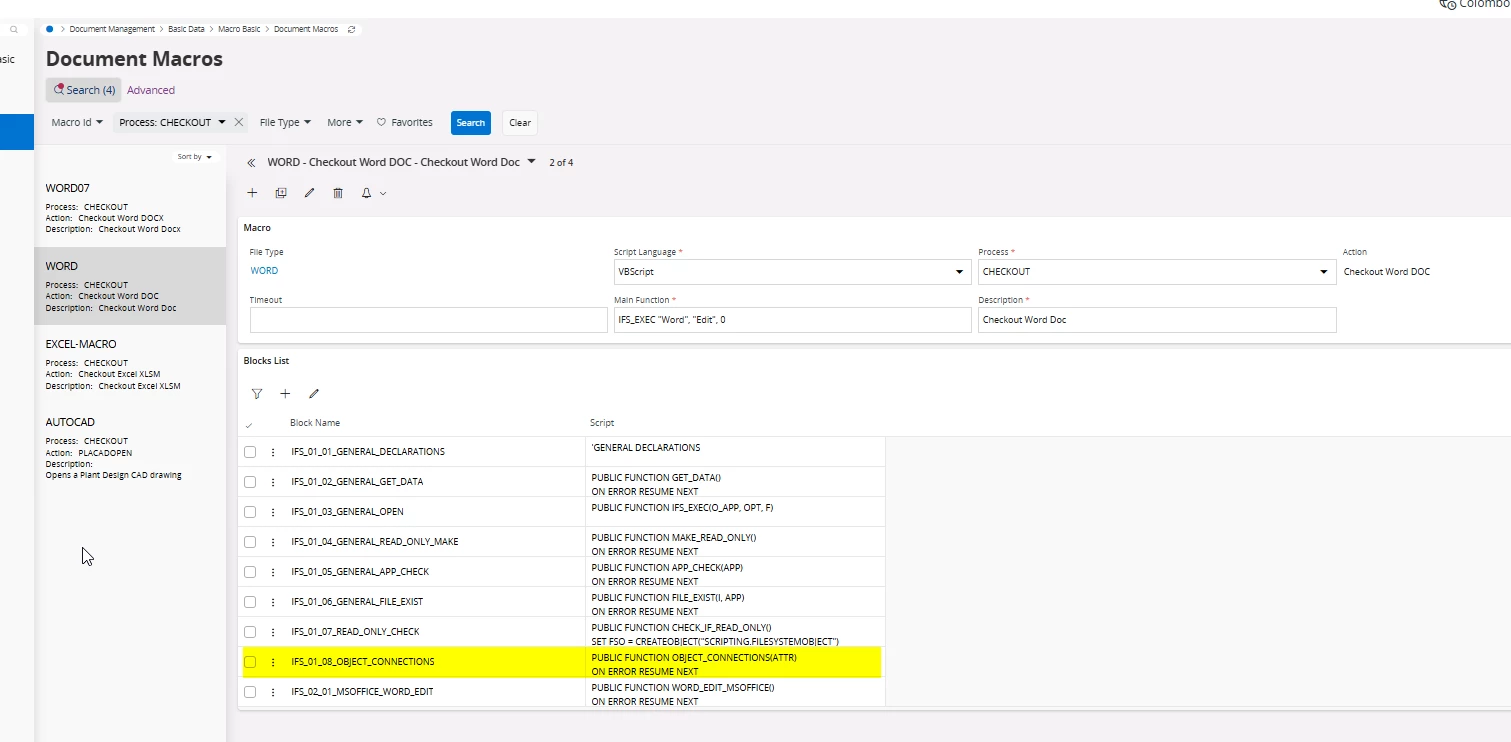Viewport: 1511px width, 742px height.
Task: Navigate to Basic Data breadcrumb
Action: point(186,29)
